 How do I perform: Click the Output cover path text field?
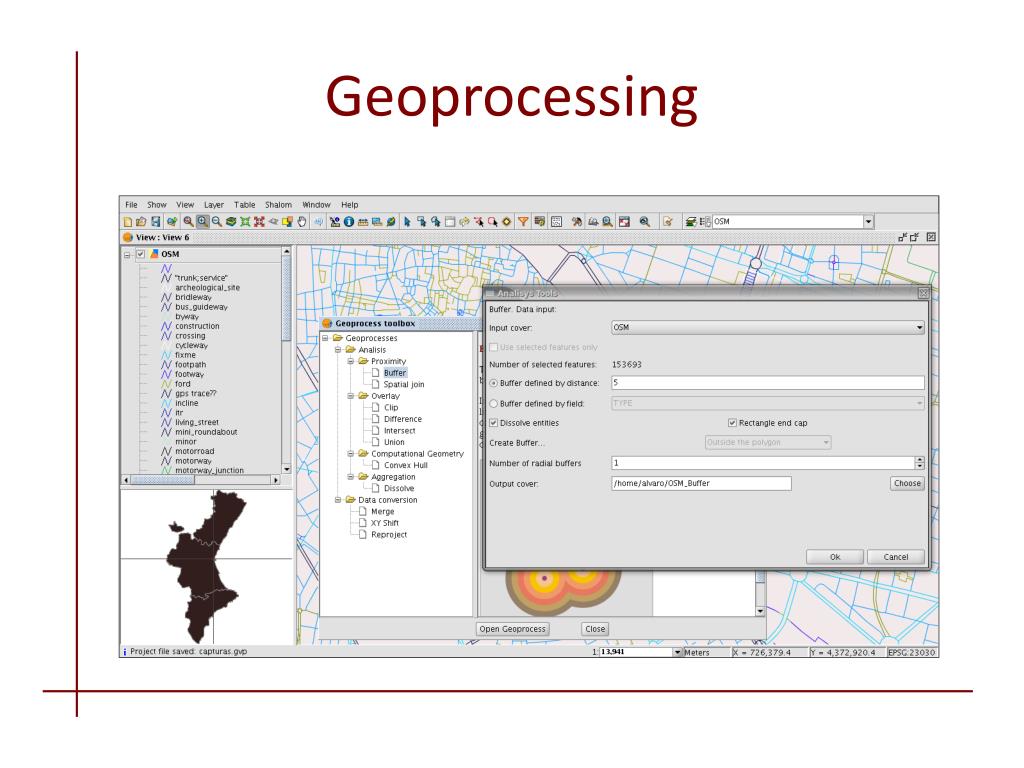pos(700,483)
